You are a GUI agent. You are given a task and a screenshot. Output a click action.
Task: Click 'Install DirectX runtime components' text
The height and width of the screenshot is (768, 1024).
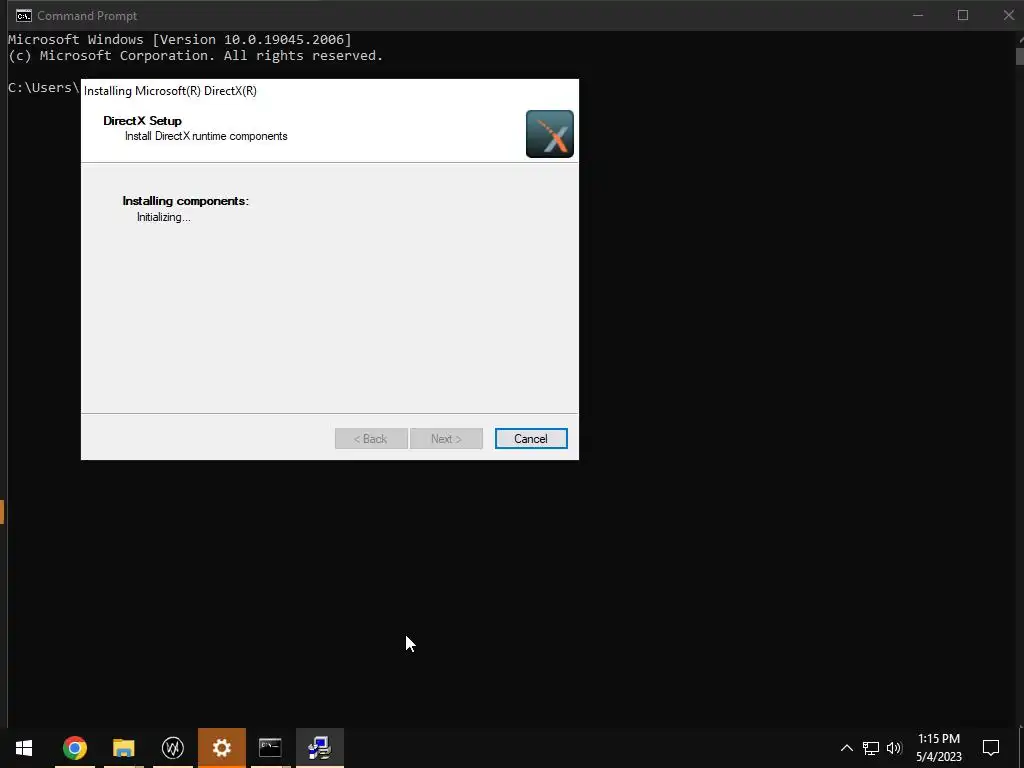point(206,136)
